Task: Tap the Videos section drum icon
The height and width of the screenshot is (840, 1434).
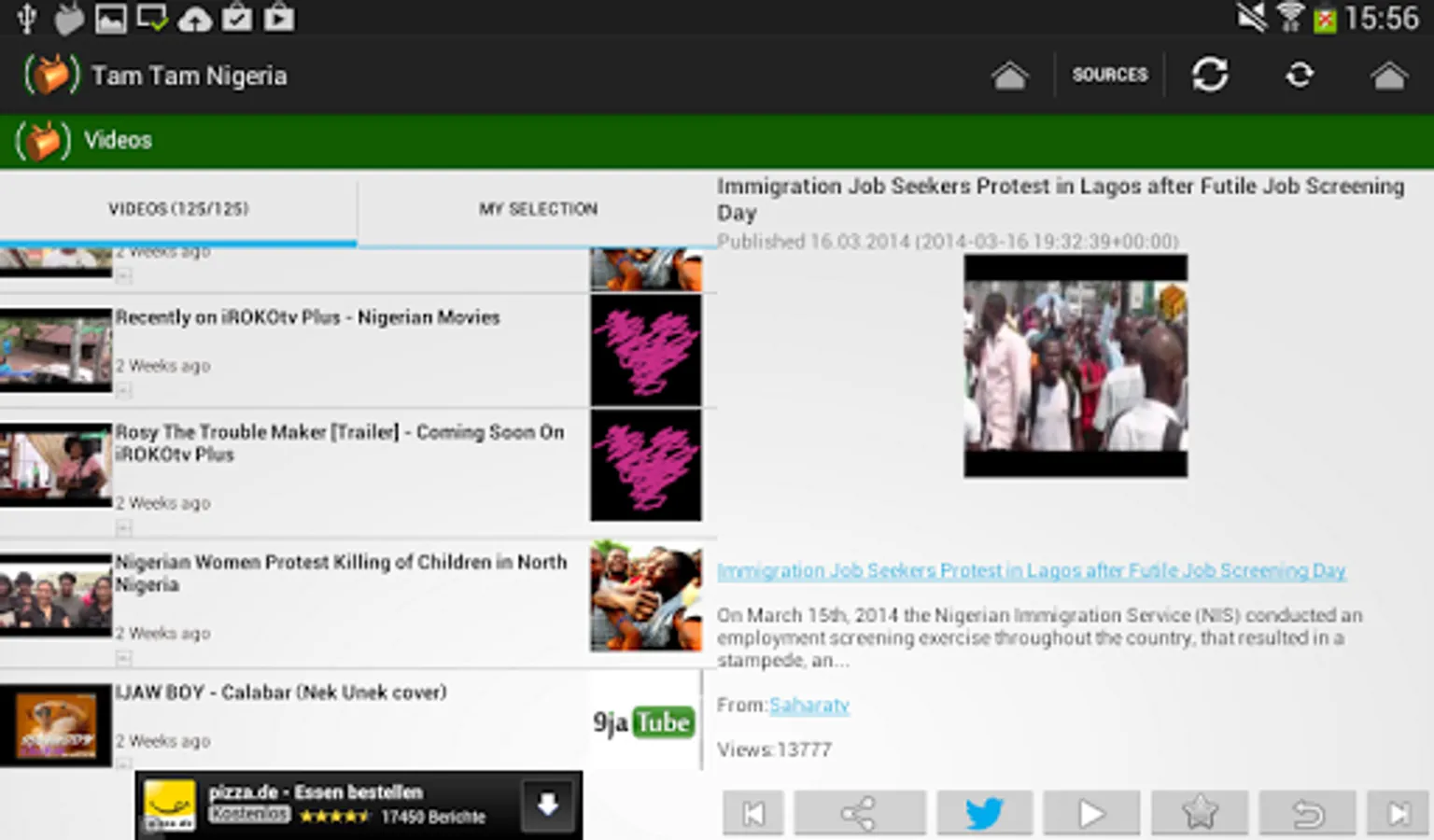Action: click(42, 141)
